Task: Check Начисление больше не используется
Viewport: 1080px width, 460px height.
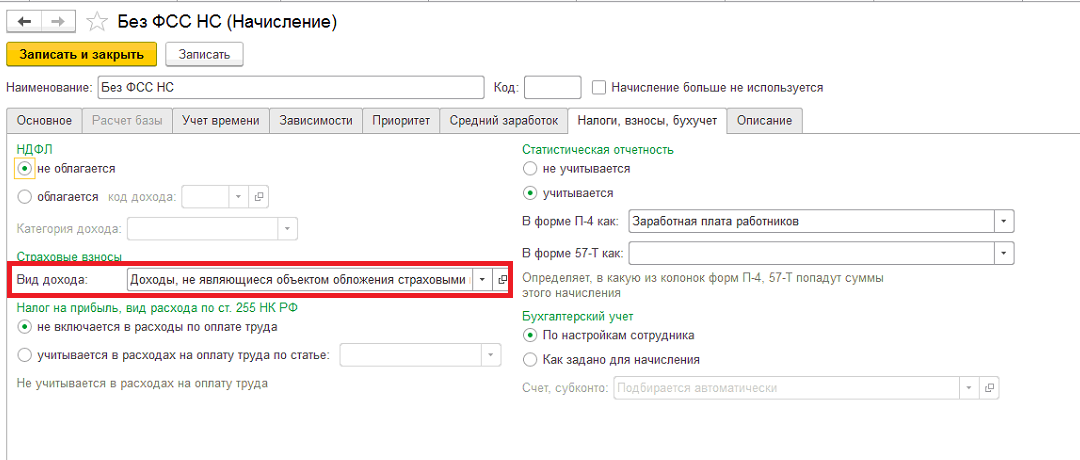Action: point(599,87)
